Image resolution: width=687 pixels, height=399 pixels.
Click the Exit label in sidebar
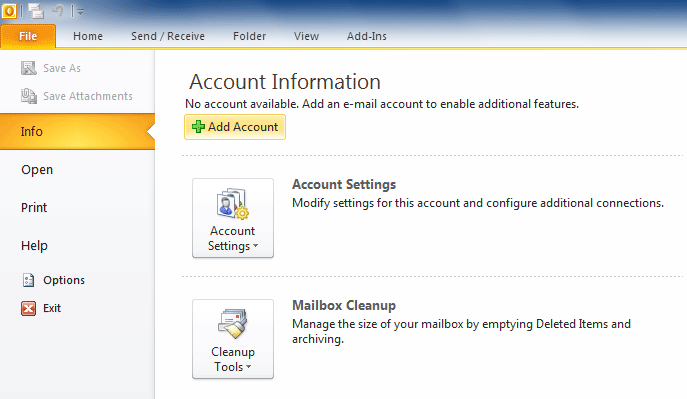click(52, 308)
